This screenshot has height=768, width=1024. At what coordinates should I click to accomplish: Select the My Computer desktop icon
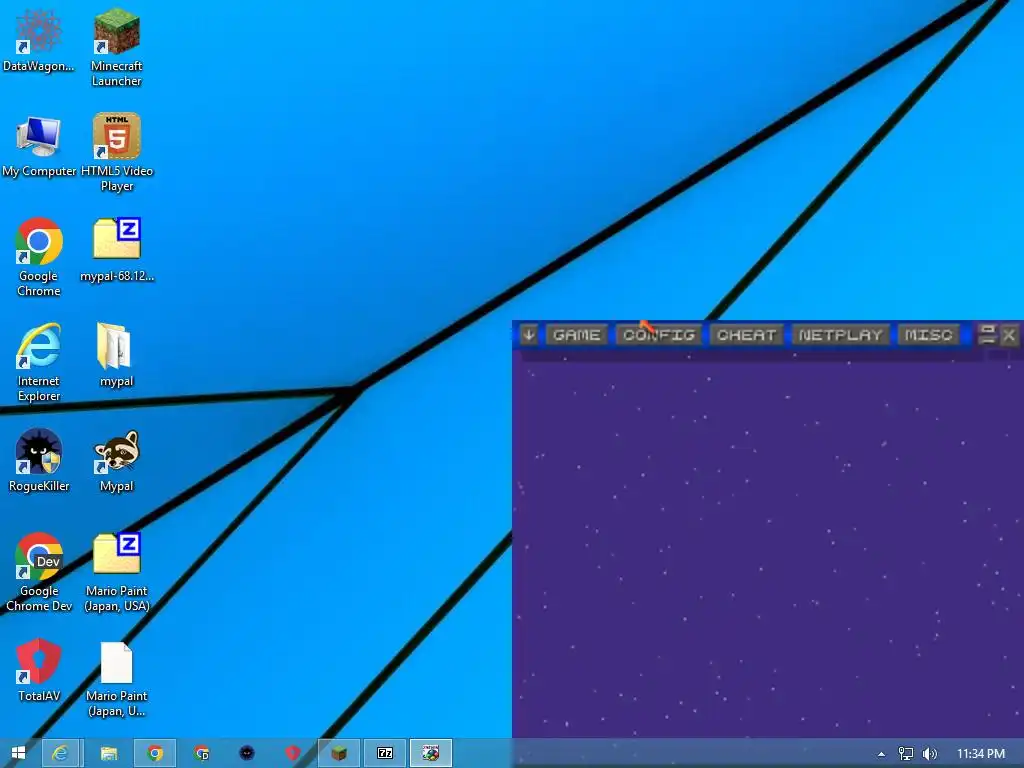[39, 146]
